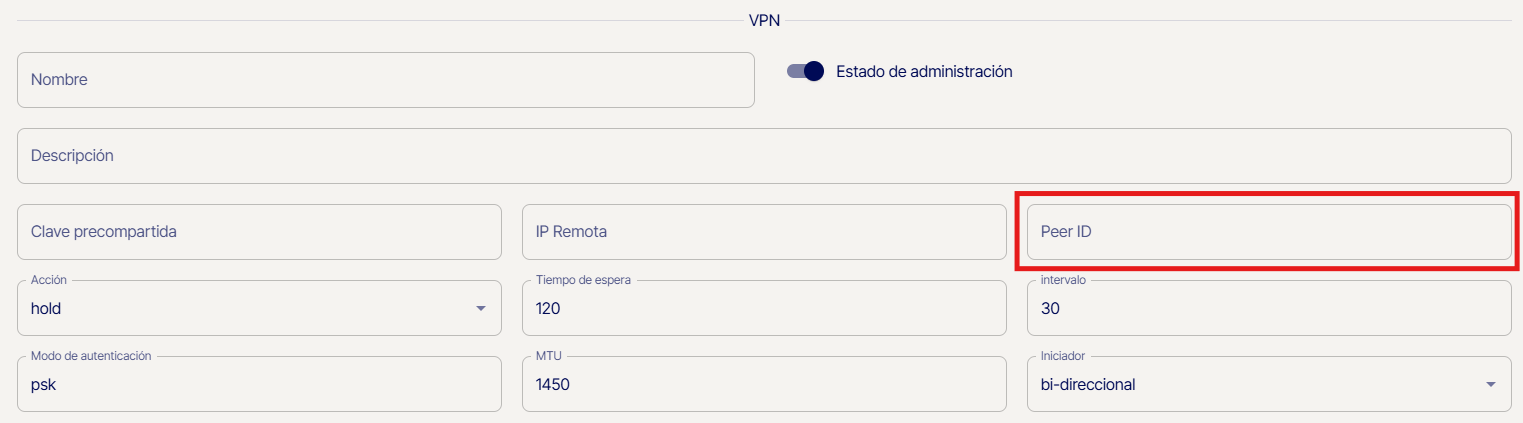Click the 1450 value in MTU field

click(x=553, y=385)
